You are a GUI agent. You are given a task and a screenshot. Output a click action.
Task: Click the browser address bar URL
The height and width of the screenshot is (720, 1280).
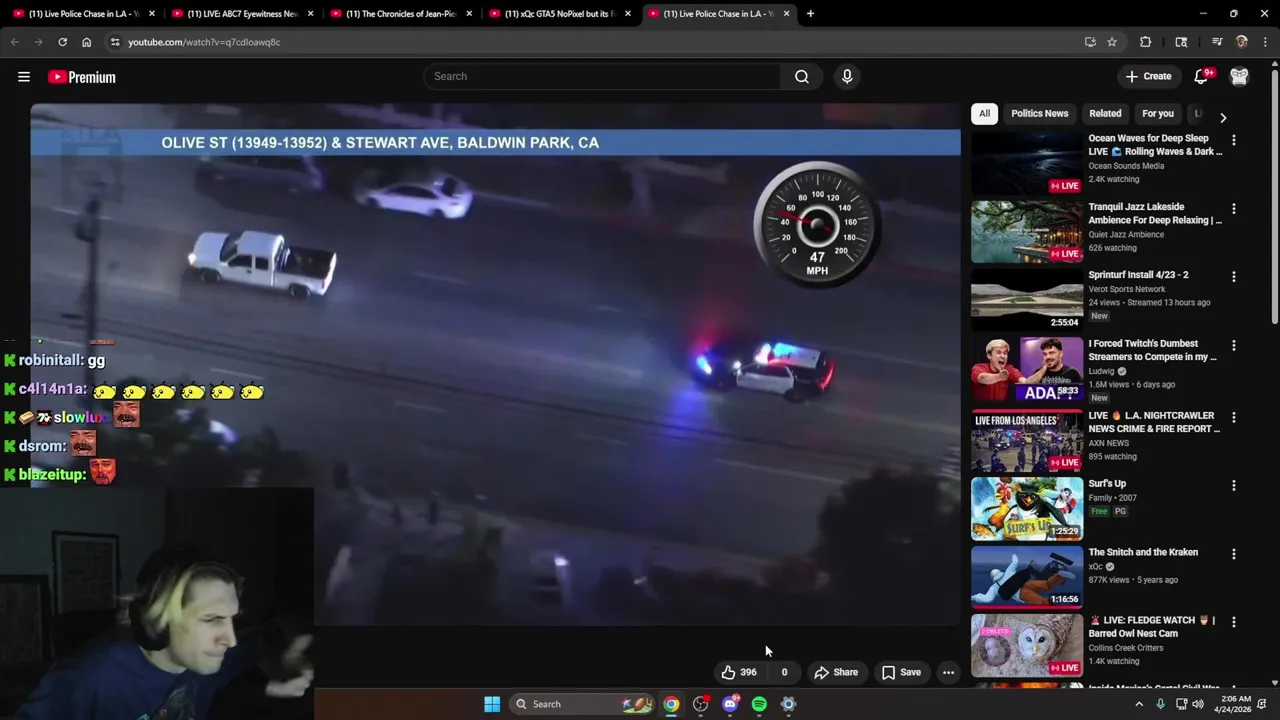point(204,42)
